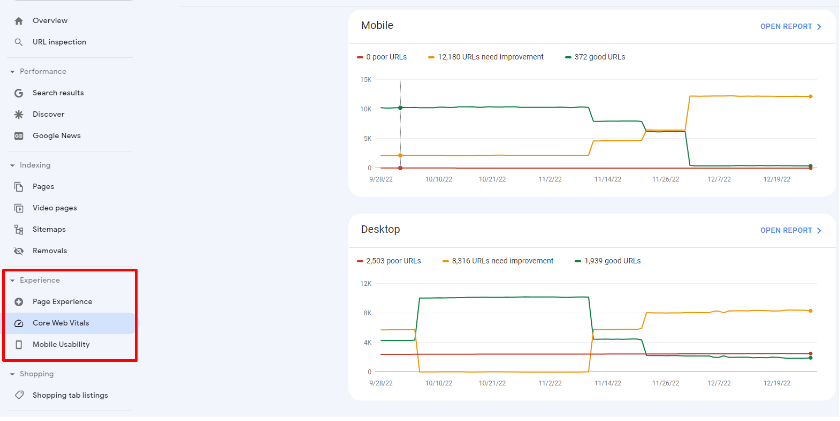Image resolution: width=840 pixels, height=421 pixels.
Task: Open the Page Experience menu item
Action: (x=62, y=301)
